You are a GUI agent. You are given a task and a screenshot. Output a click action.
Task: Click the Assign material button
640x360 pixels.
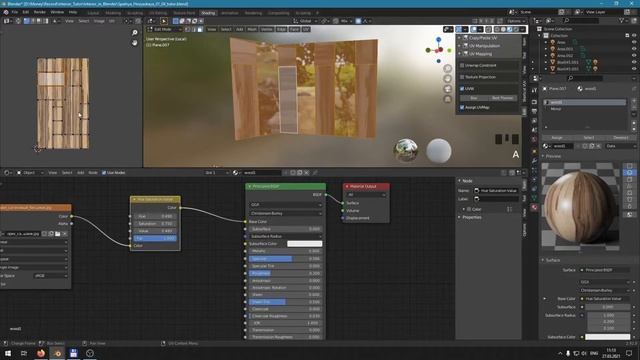click(557, 138)
